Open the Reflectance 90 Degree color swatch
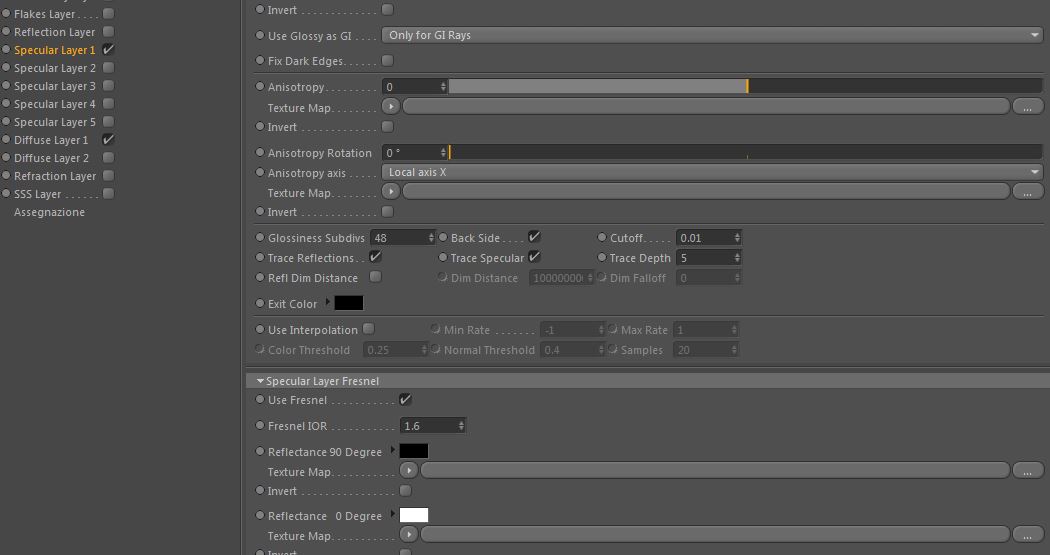 click(x=413, y=451)
